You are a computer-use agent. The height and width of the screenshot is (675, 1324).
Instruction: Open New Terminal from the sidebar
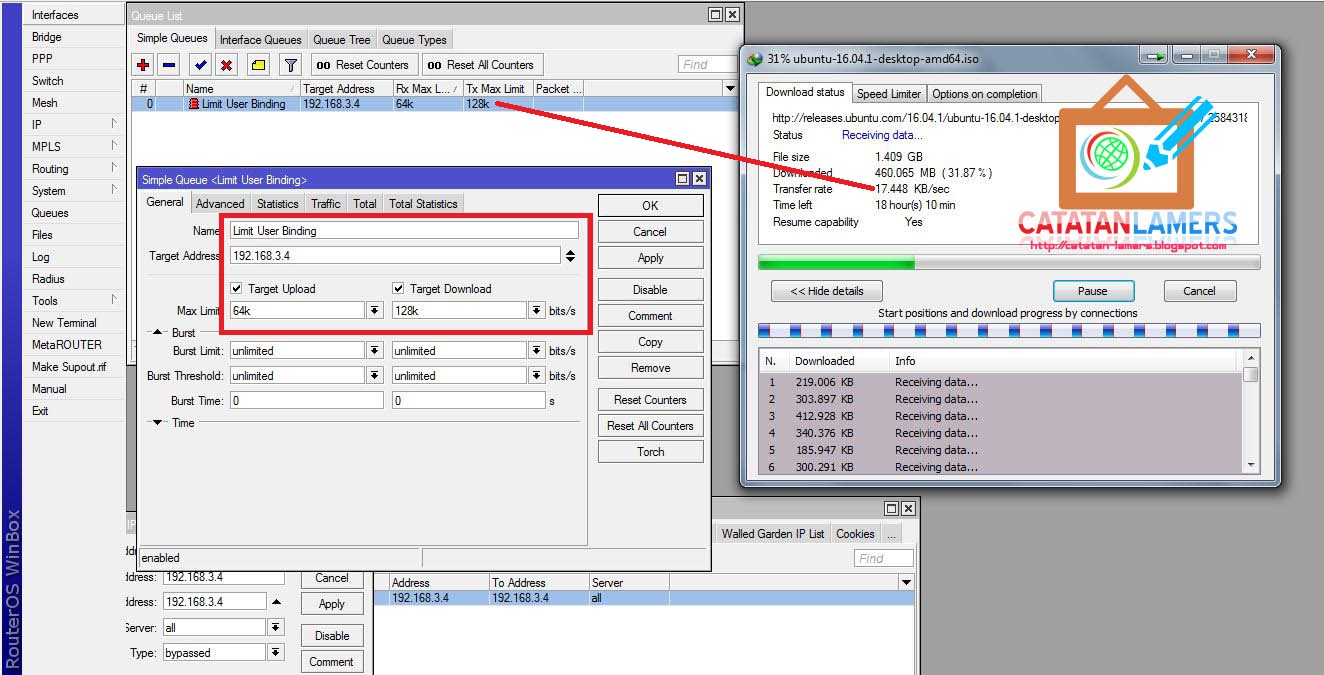point(59,322)
